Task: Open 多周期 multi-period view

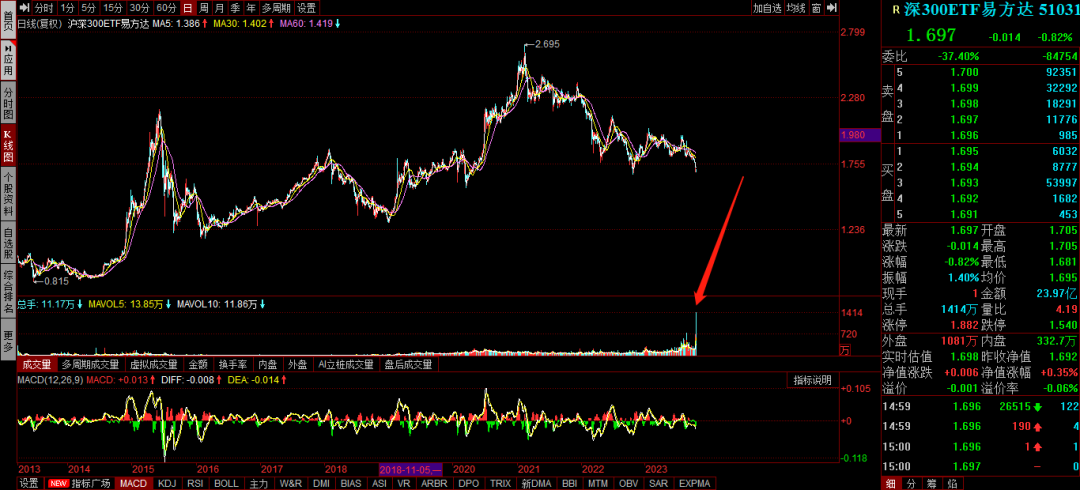Action: 276,8
